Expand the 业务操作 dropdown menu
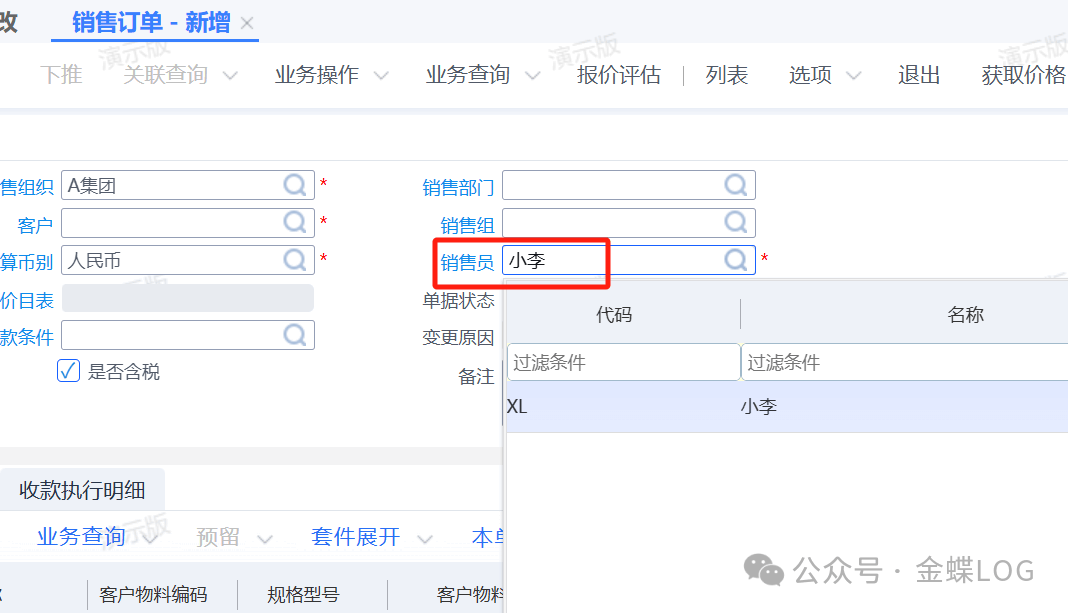The height and width of the screenshot is (613, 1068). click(x=380, y=75)
